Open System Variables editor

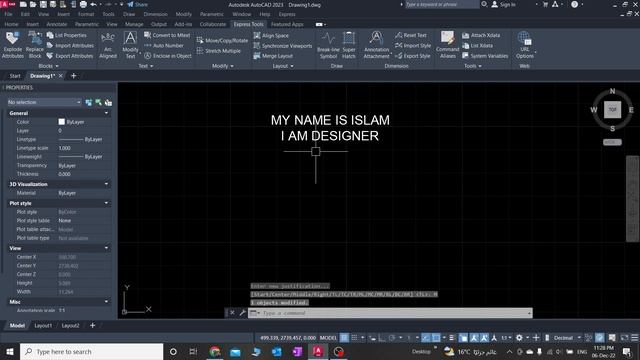(485, 56)
